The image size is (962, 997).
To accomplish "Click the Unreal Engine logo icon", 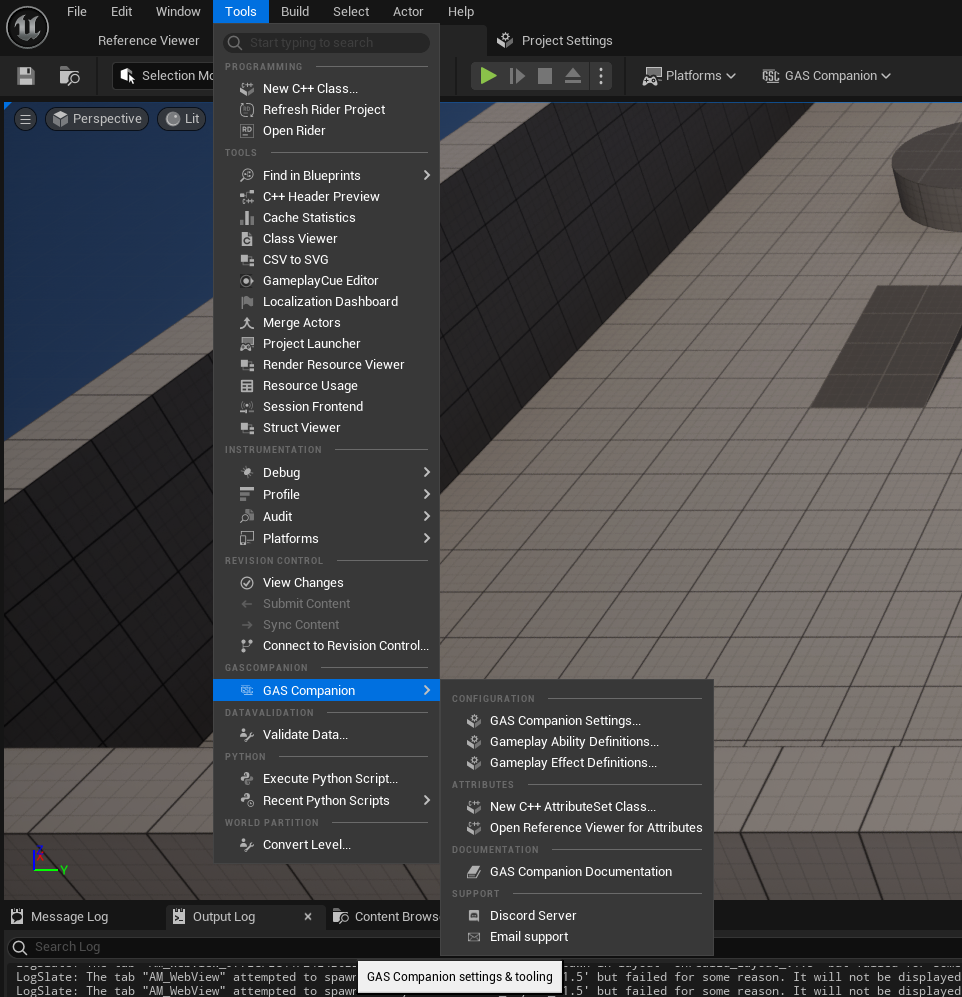I will click(27, 27).
